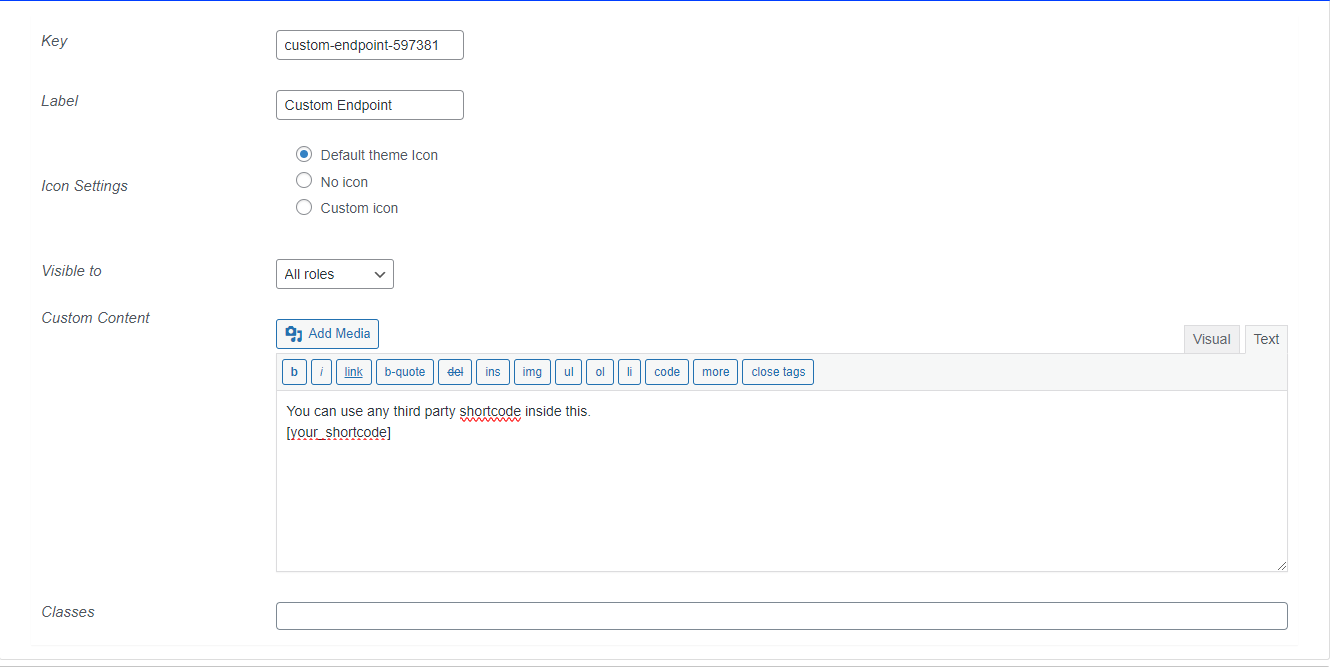Click the li quicktag button
This screenshot has height=667, width=1335.
pos(629,372)
